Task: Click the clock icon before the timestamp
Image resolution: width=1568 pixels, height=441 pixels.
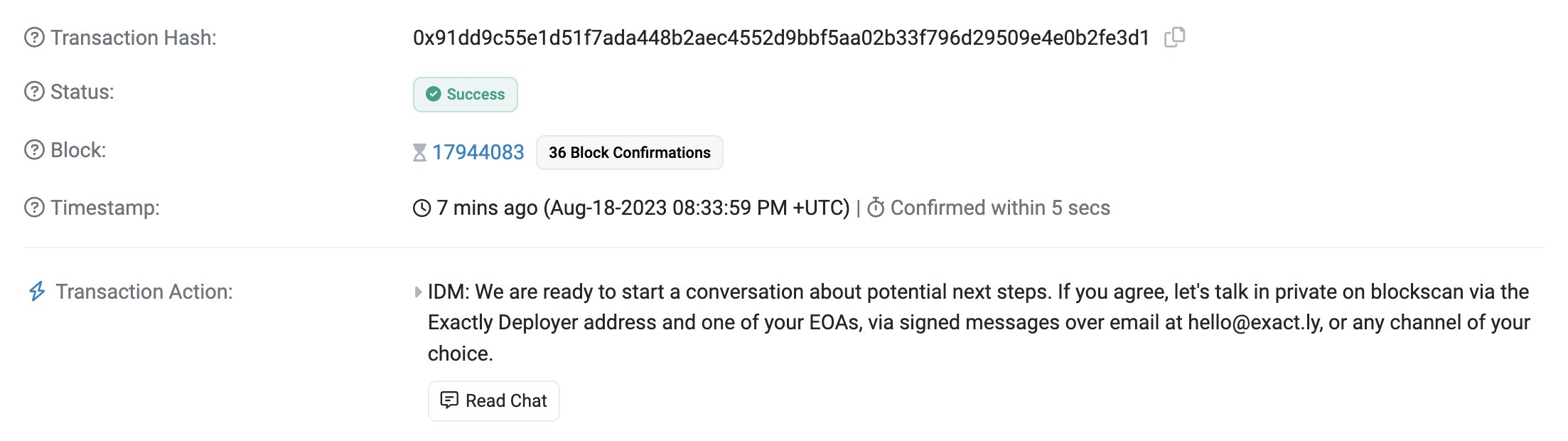Action: pos(422,208)
